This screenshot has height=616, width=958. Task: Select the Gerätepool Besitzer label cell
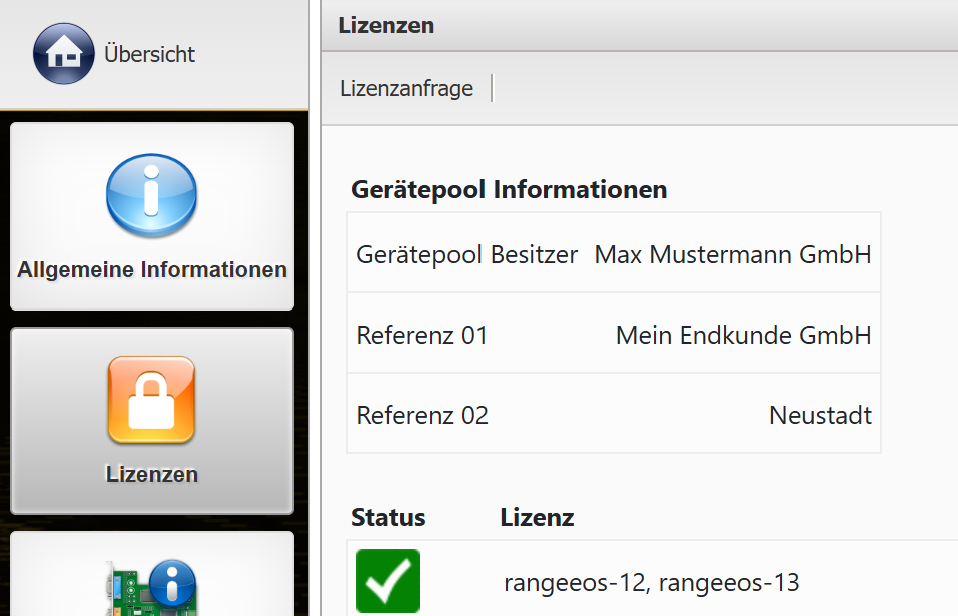coord(467,254)
